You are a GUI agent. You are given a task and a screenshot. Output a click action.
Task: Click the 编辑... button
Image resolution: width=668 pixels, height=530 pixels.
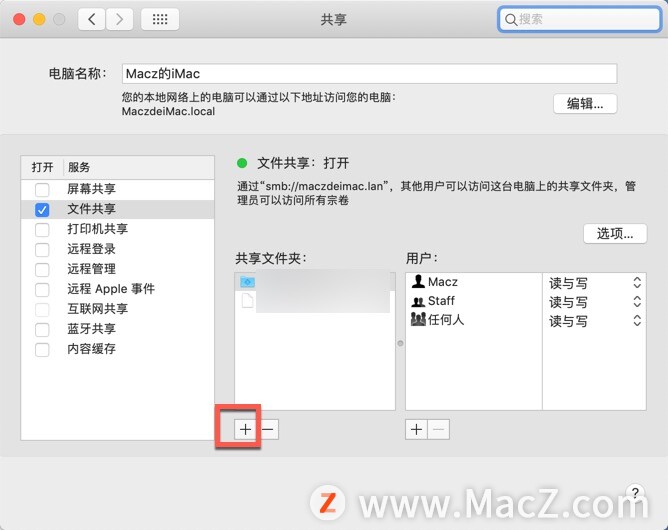pos(585,104)
